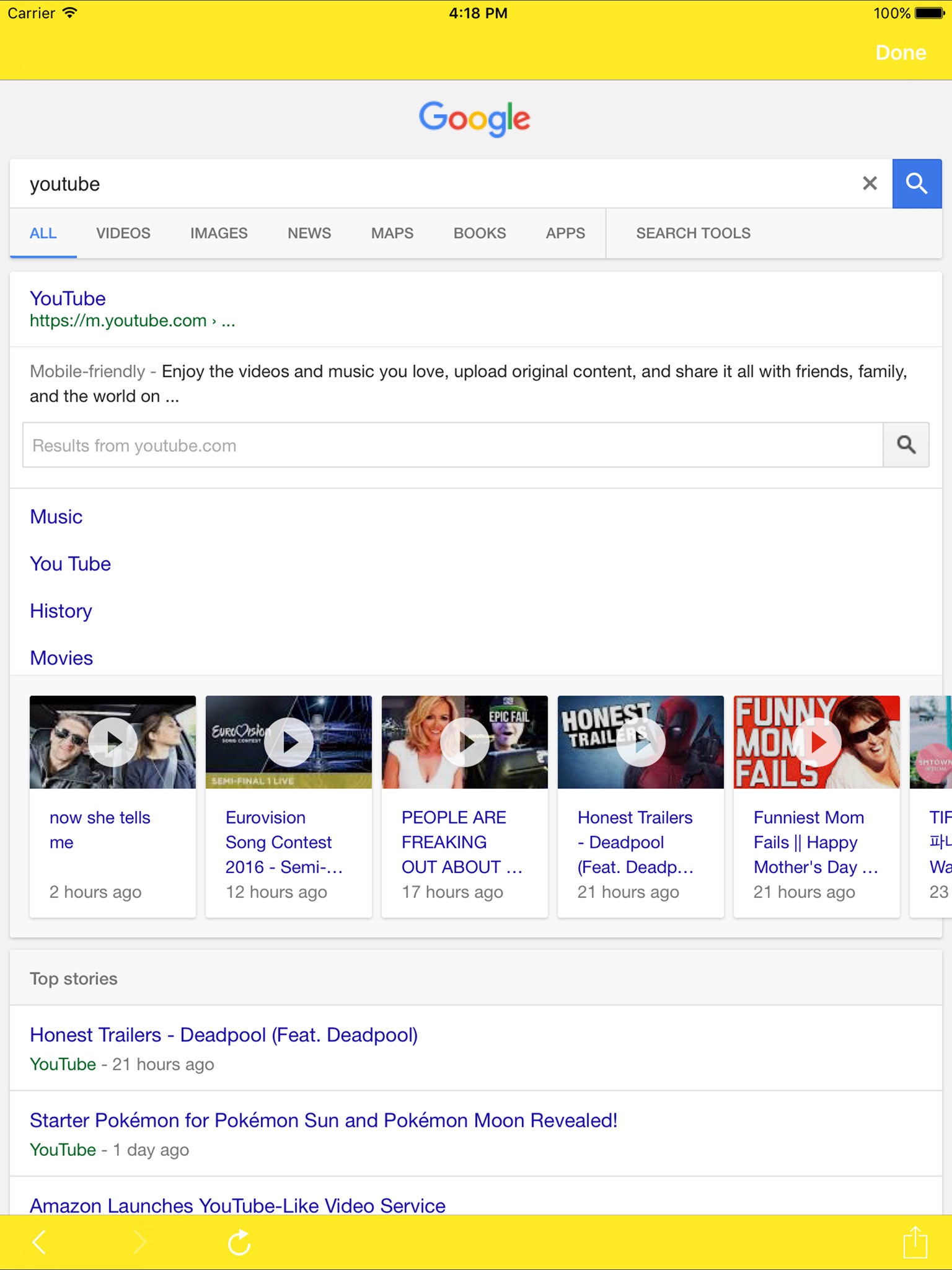Reload the page with the refresh icon
This screenshot has height=1270, width=952.
239,1242
